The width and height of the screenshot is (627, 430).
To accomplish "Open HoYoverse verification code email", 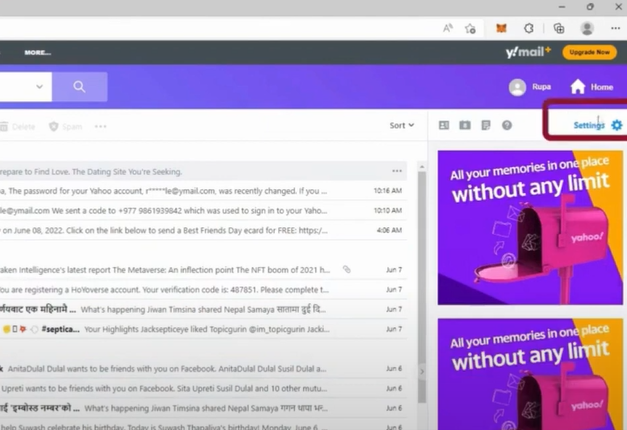I will click(x=204, y=290).
